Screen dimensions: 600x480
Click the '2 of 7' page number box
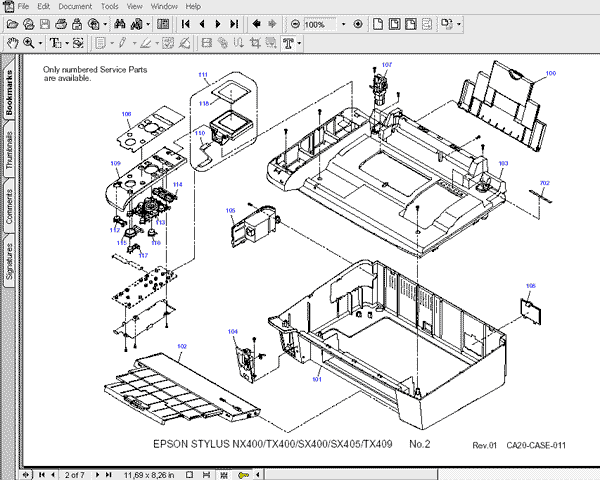point(75,475)
